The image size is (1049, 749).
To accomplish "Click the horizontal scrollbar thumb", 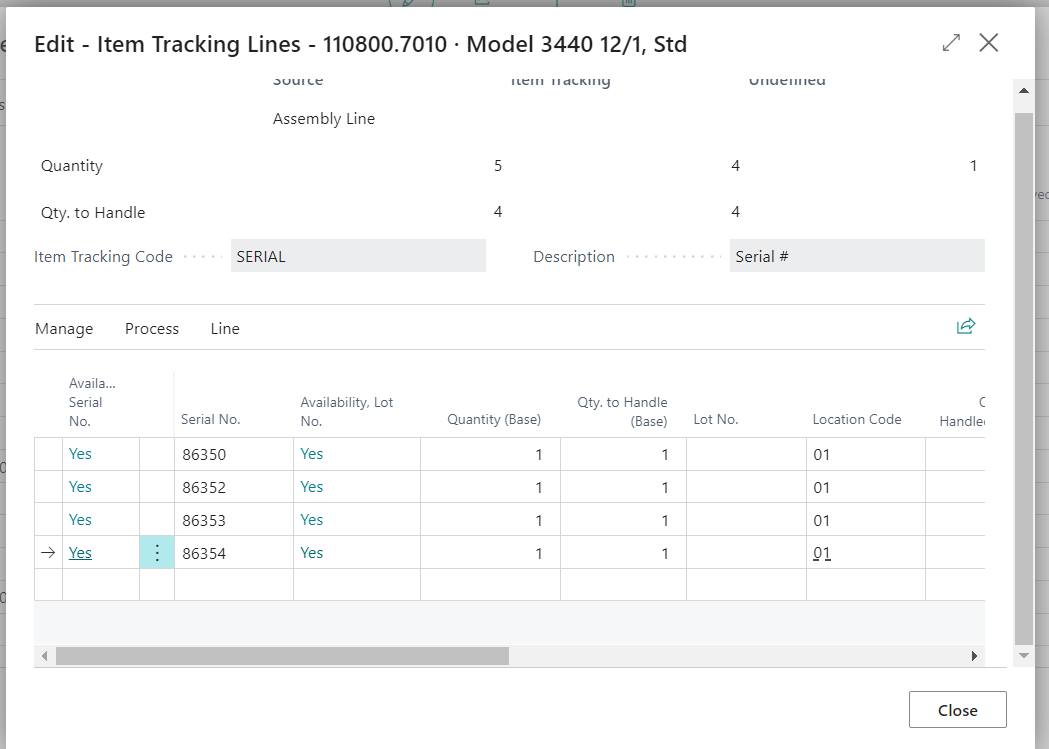I will tap(282, 656).
